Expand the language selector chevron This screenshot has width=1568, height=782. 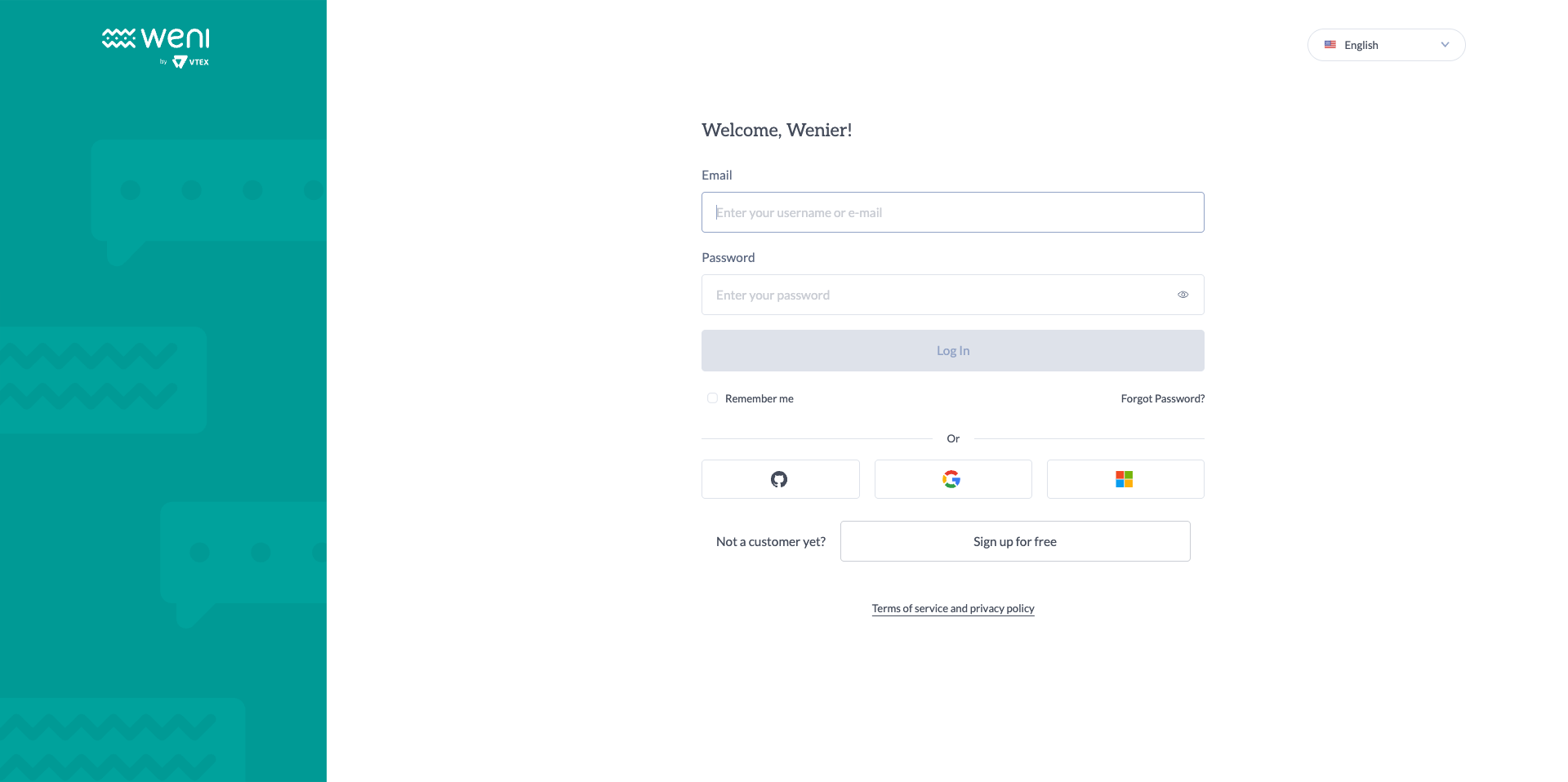1445,45
